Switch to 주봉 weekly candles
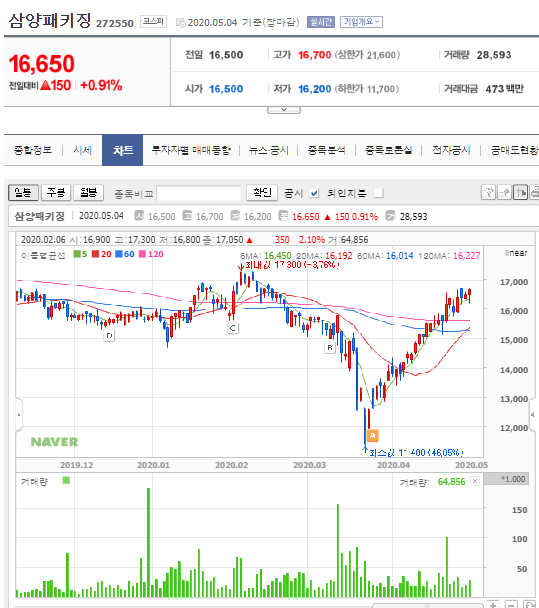Screen dimensions: 539x608 click(x=56, y=192)
